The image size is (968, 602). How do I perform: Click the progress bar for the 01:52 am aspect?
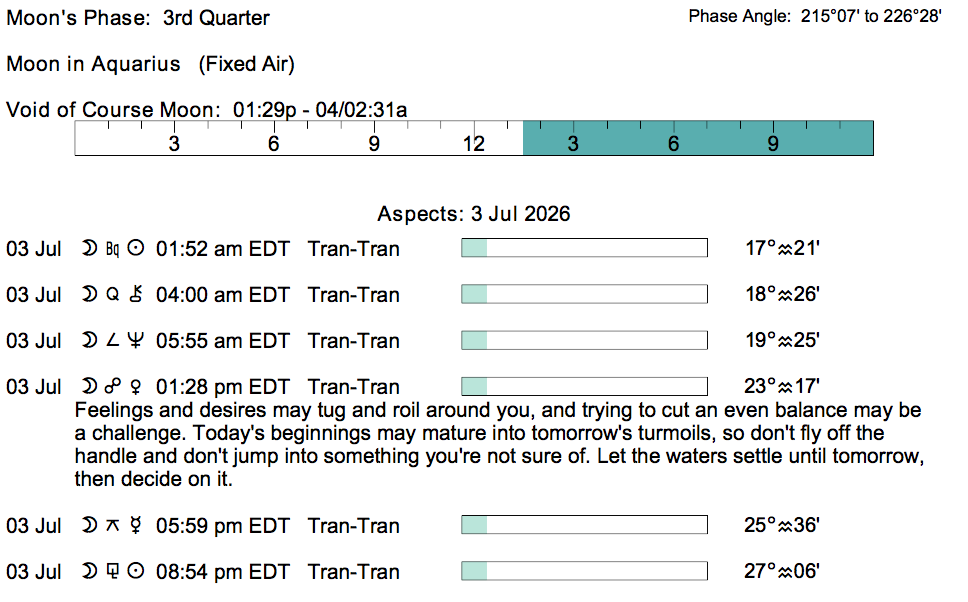[x=584, y=248]
